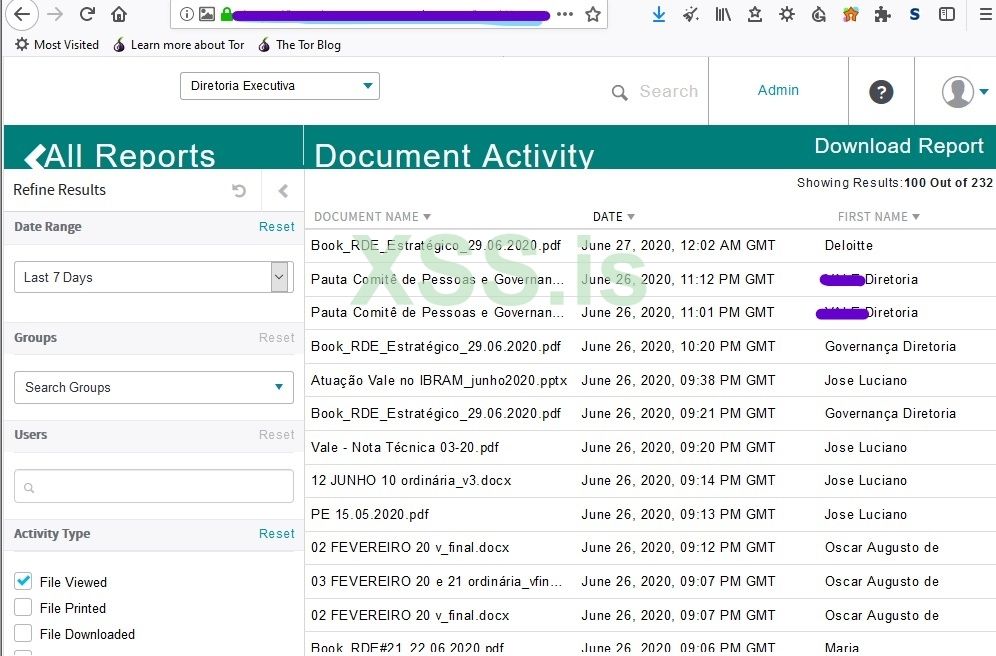
Task: Open the Admin menu
Action: pos(778,91)
